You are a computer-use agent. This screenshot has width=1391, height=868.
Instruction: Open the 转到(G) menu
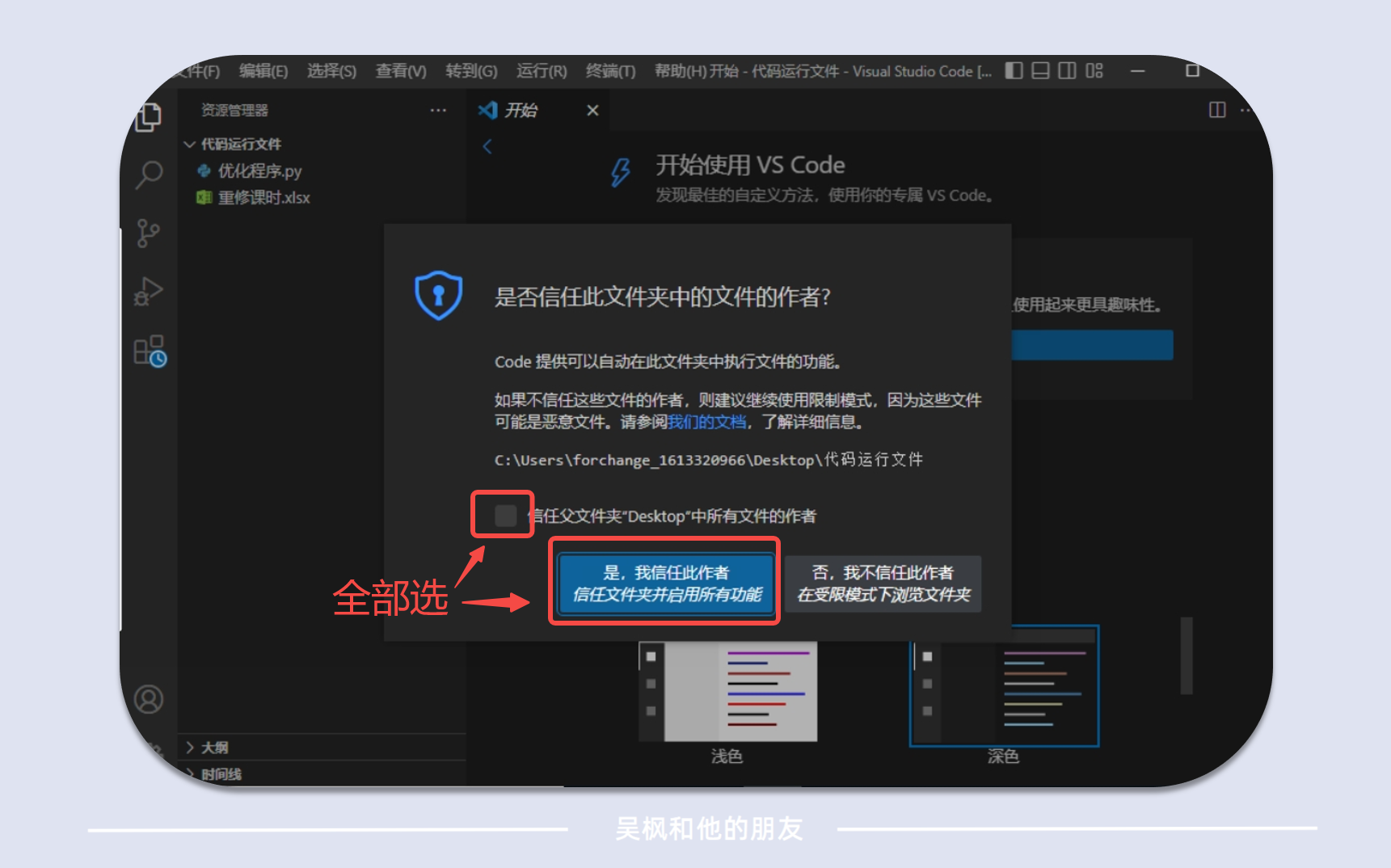[x=471, y=71]
